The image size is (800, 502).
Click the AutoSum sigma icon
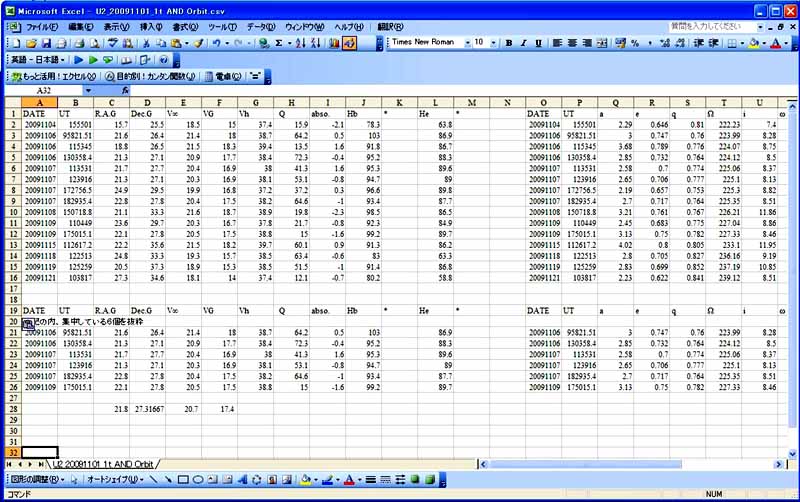click(x=277, y=43)
